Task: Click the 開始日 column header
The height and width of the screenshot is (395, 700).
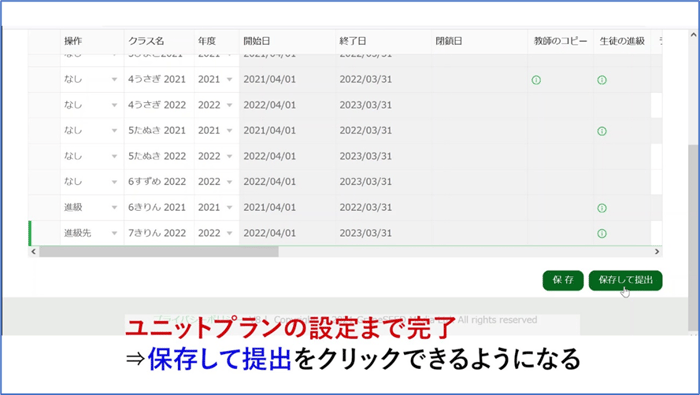Action: click(x=288, y=41)
